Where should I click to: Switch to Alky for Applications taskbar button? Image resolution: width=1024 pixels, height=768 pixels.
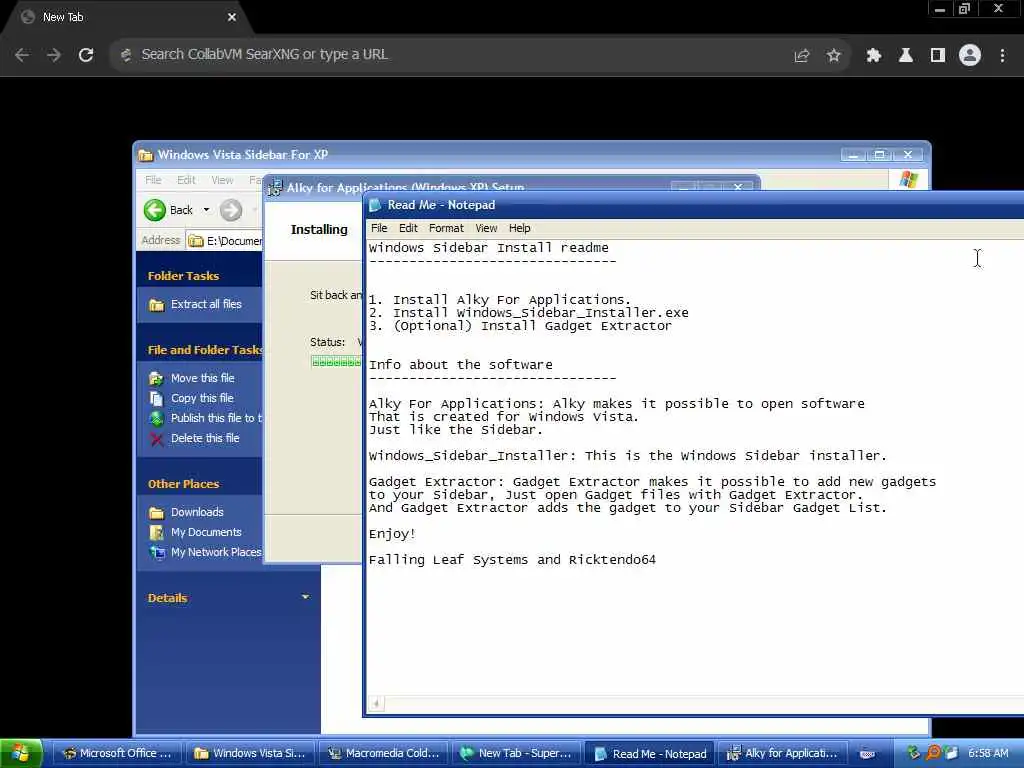pos(782,753)
